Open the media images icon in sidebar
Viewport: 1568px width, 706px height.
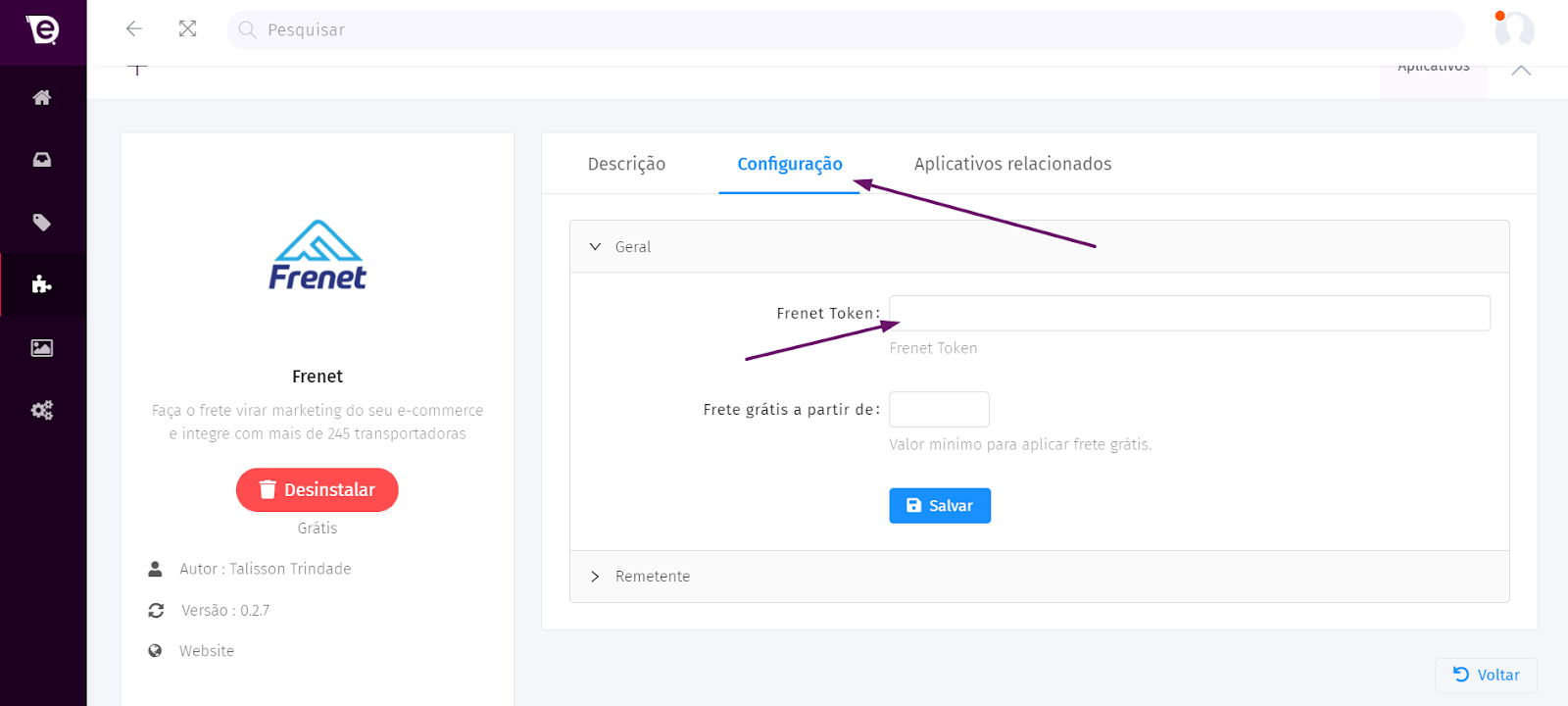pos(42,348)
